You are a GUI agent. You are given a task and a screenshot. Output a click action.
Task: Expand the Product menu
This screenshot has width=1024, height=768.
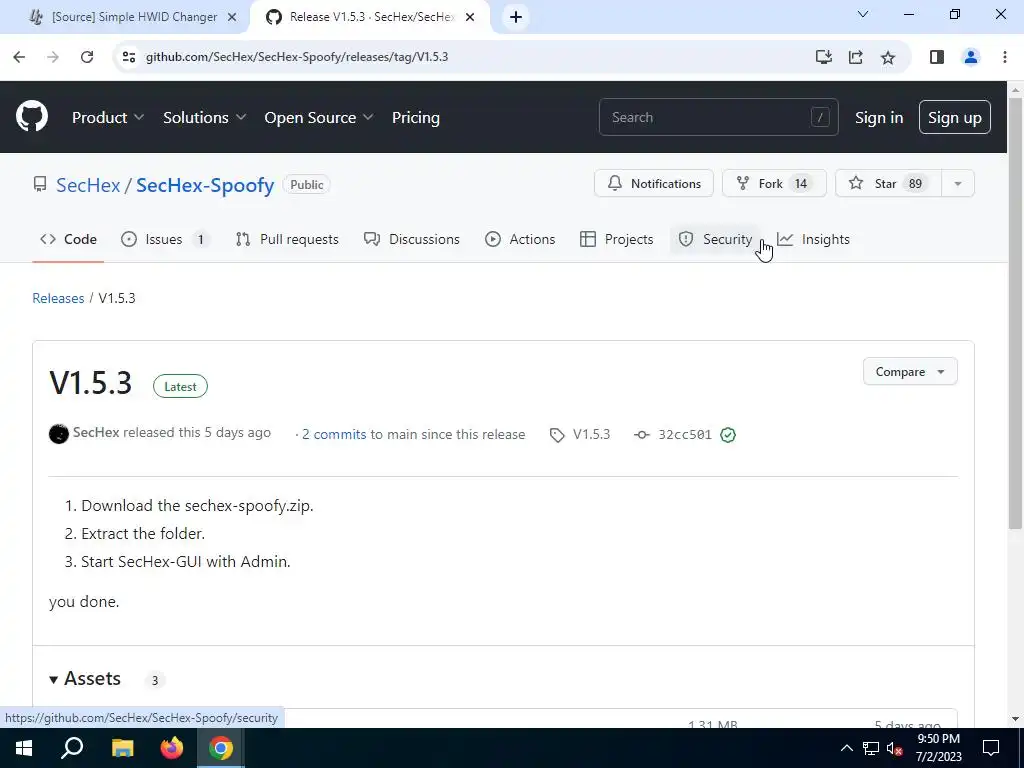108,118
